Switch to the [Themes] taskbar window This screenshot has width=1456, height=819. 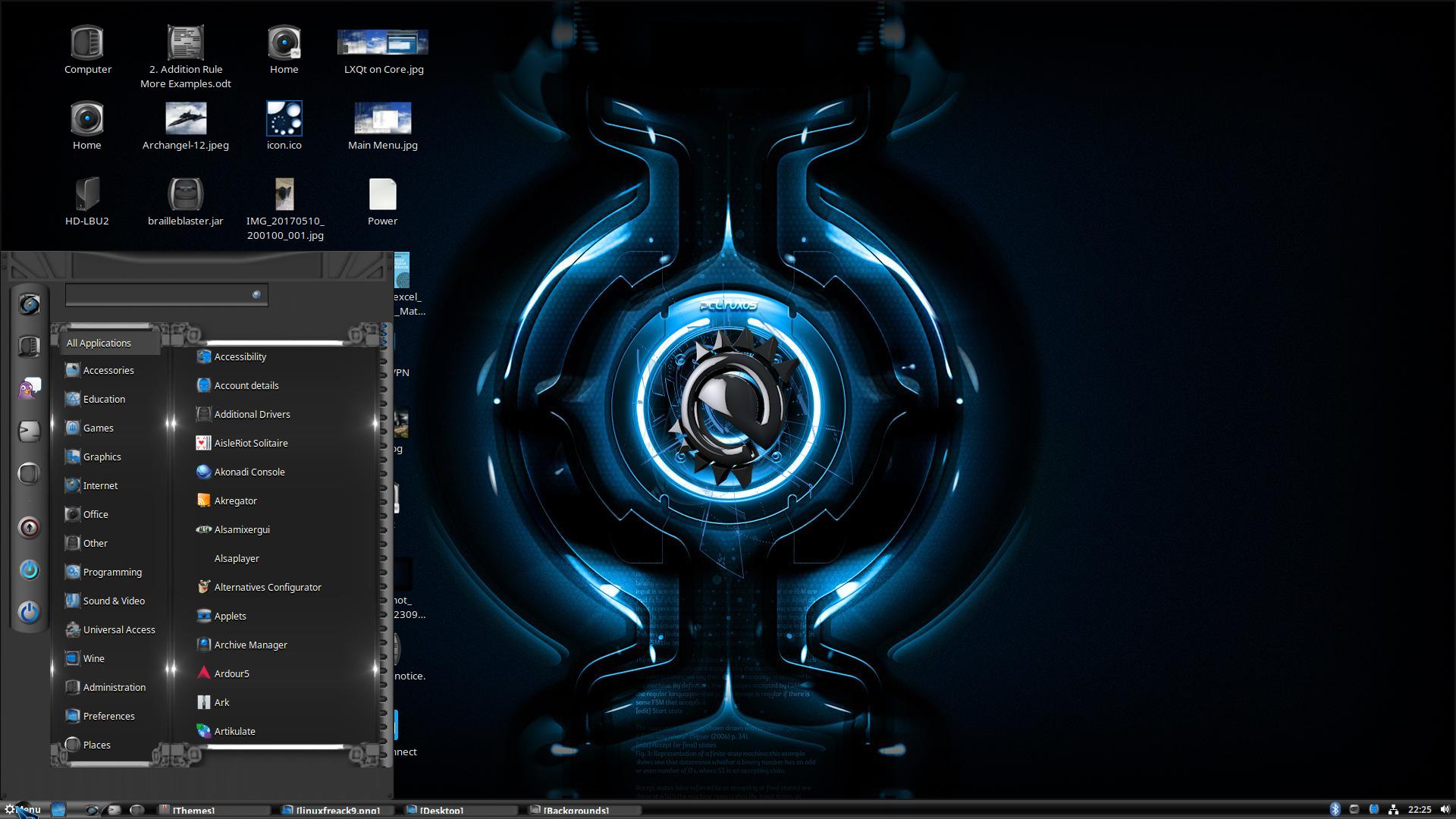coord(193,810)
